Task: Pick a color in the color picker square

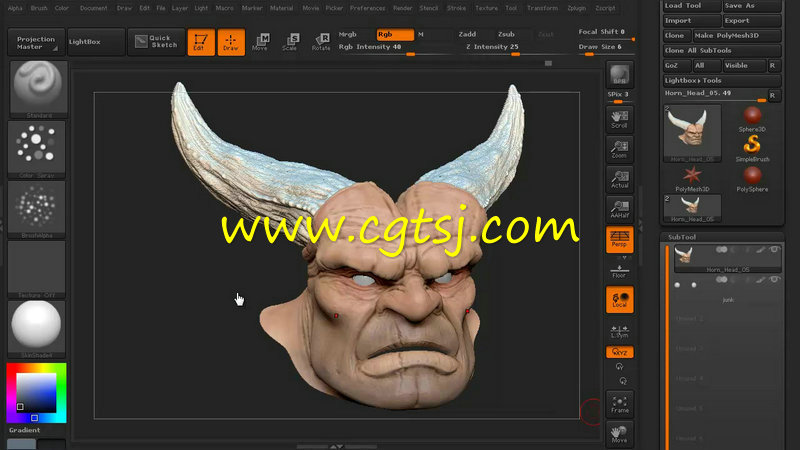Action: (x=36, y=393)
